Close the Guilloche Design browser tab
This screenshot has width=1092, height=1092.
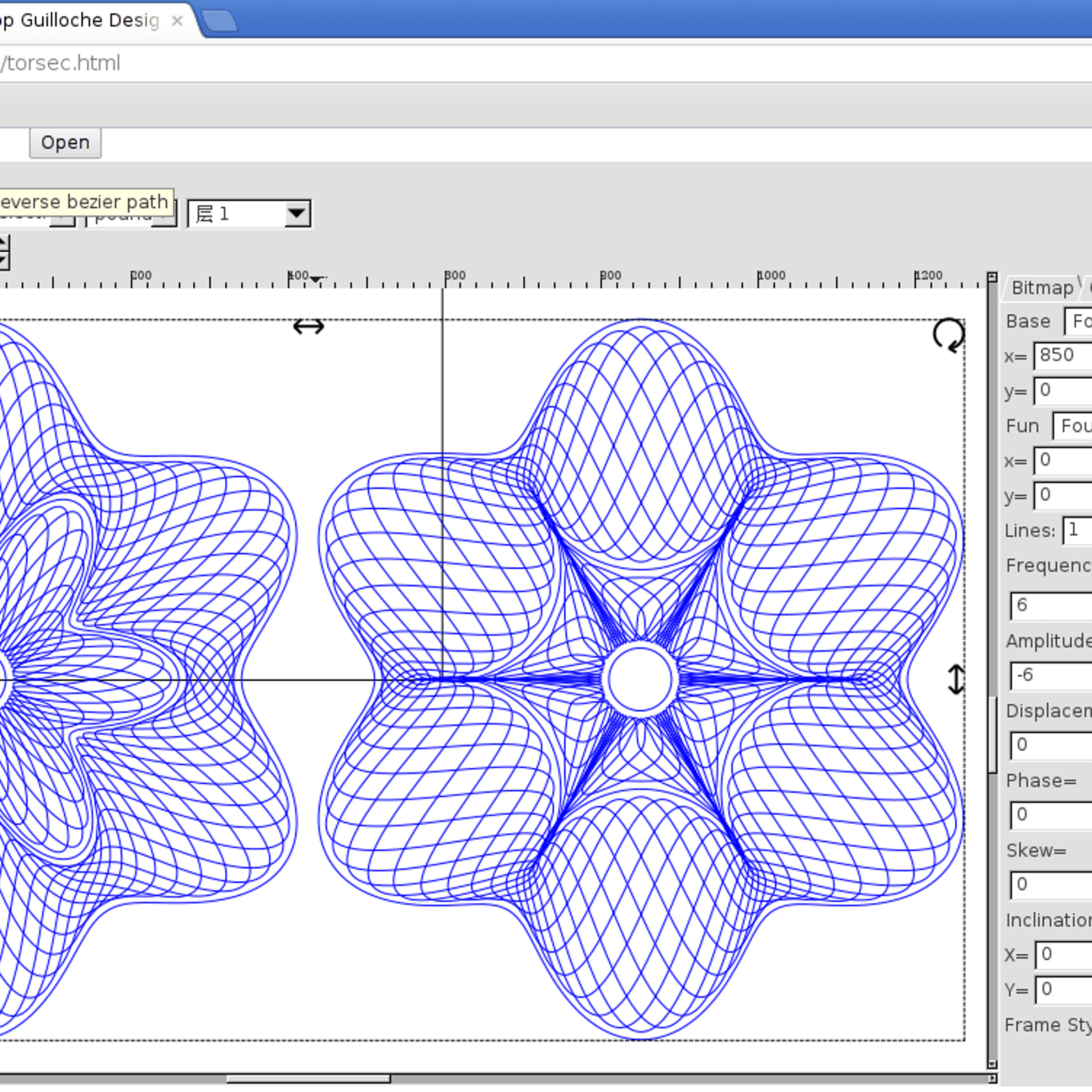click(x=177, y=21)
